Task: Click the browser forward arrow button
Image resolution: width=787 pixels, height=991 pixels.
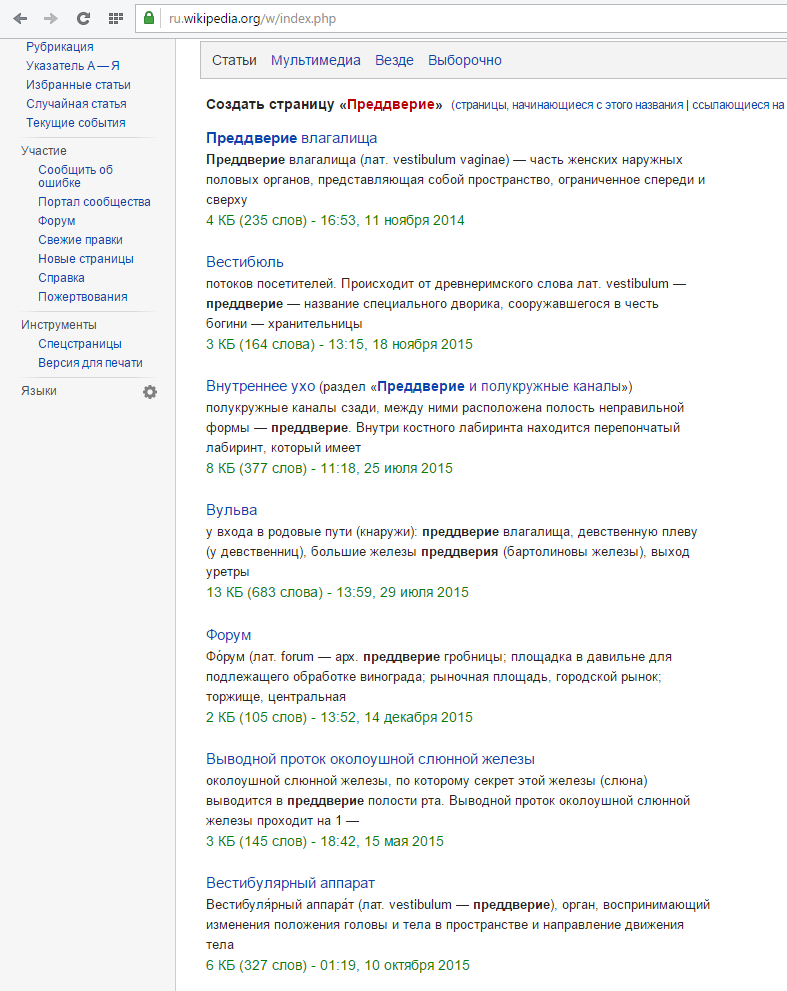Action: 51,18
